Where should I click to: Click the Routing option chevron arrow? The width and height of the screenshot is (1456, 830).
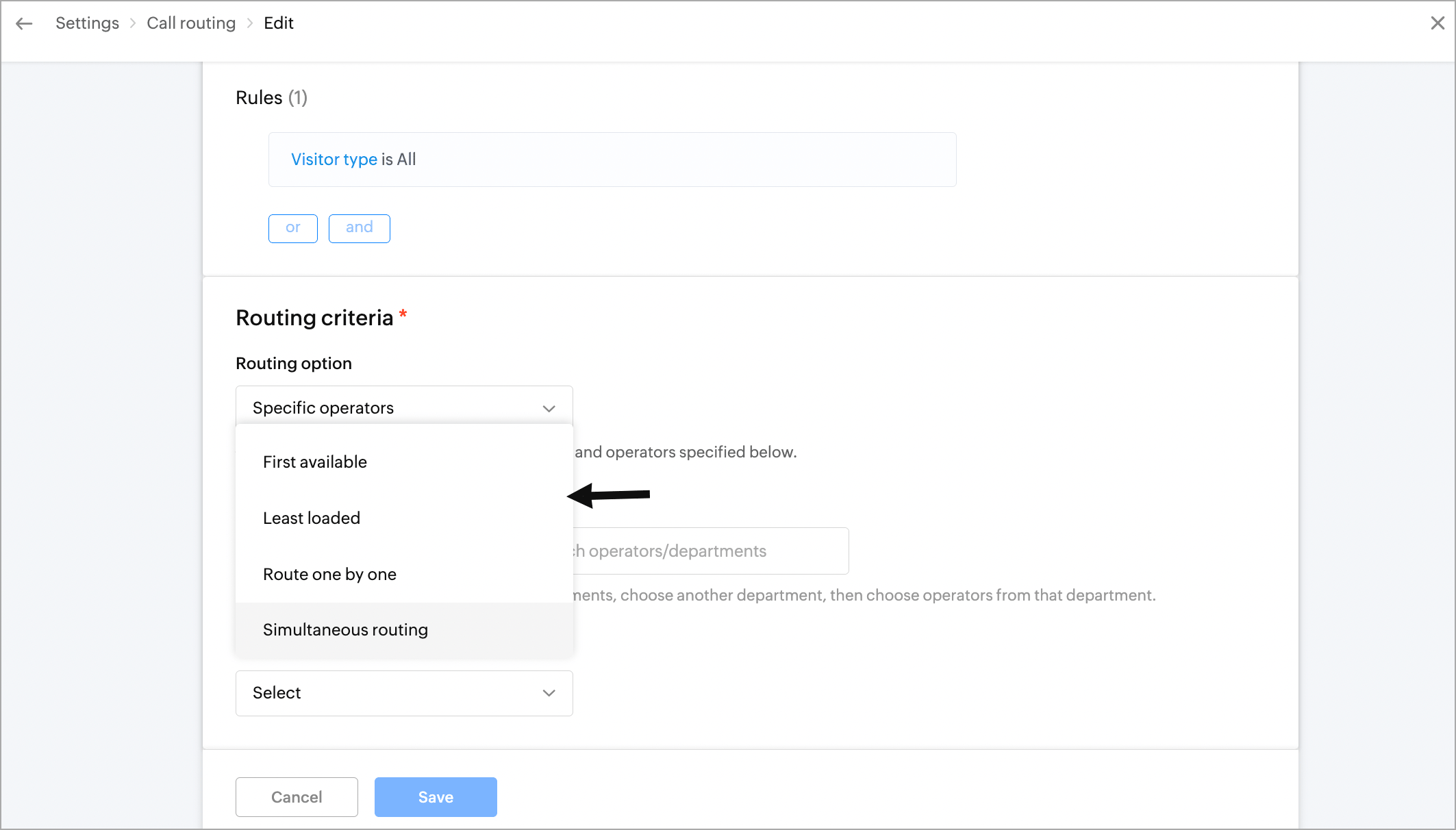549,409
